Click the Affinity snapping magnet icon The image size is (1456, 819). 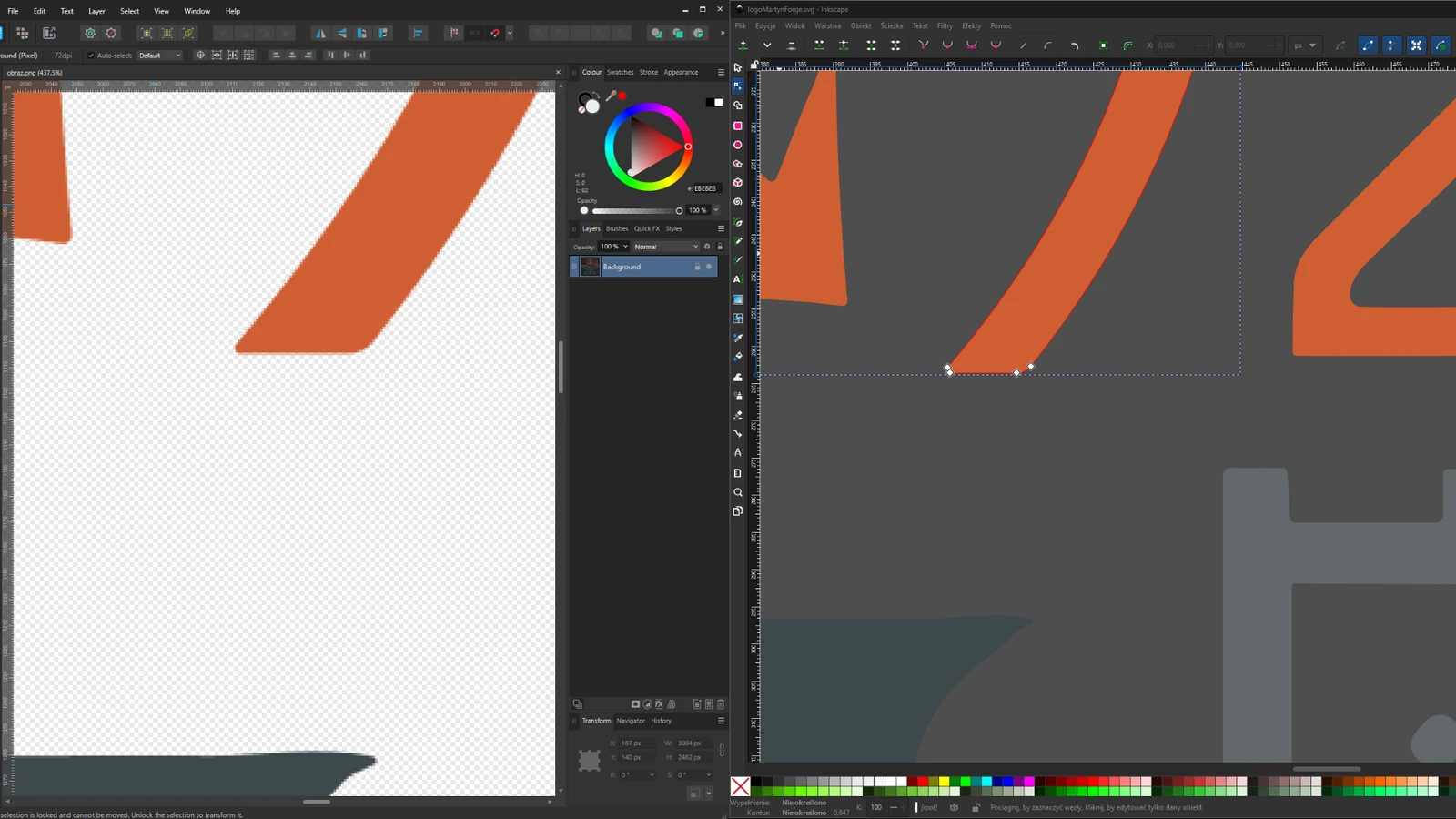tap(495, 34)
